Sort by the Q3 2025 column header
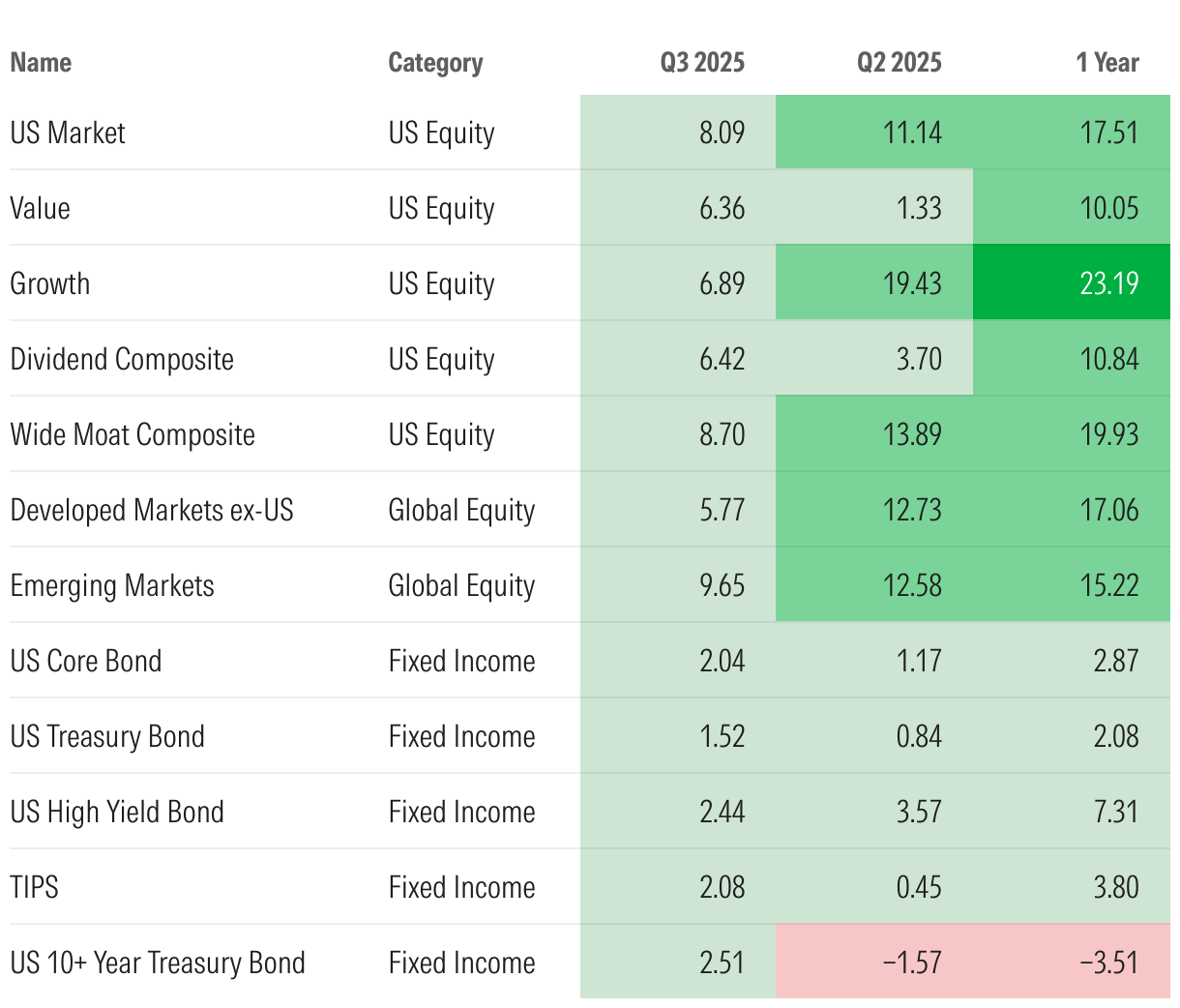Viewport: 1180px width, 1008px height. pos(702,63)
